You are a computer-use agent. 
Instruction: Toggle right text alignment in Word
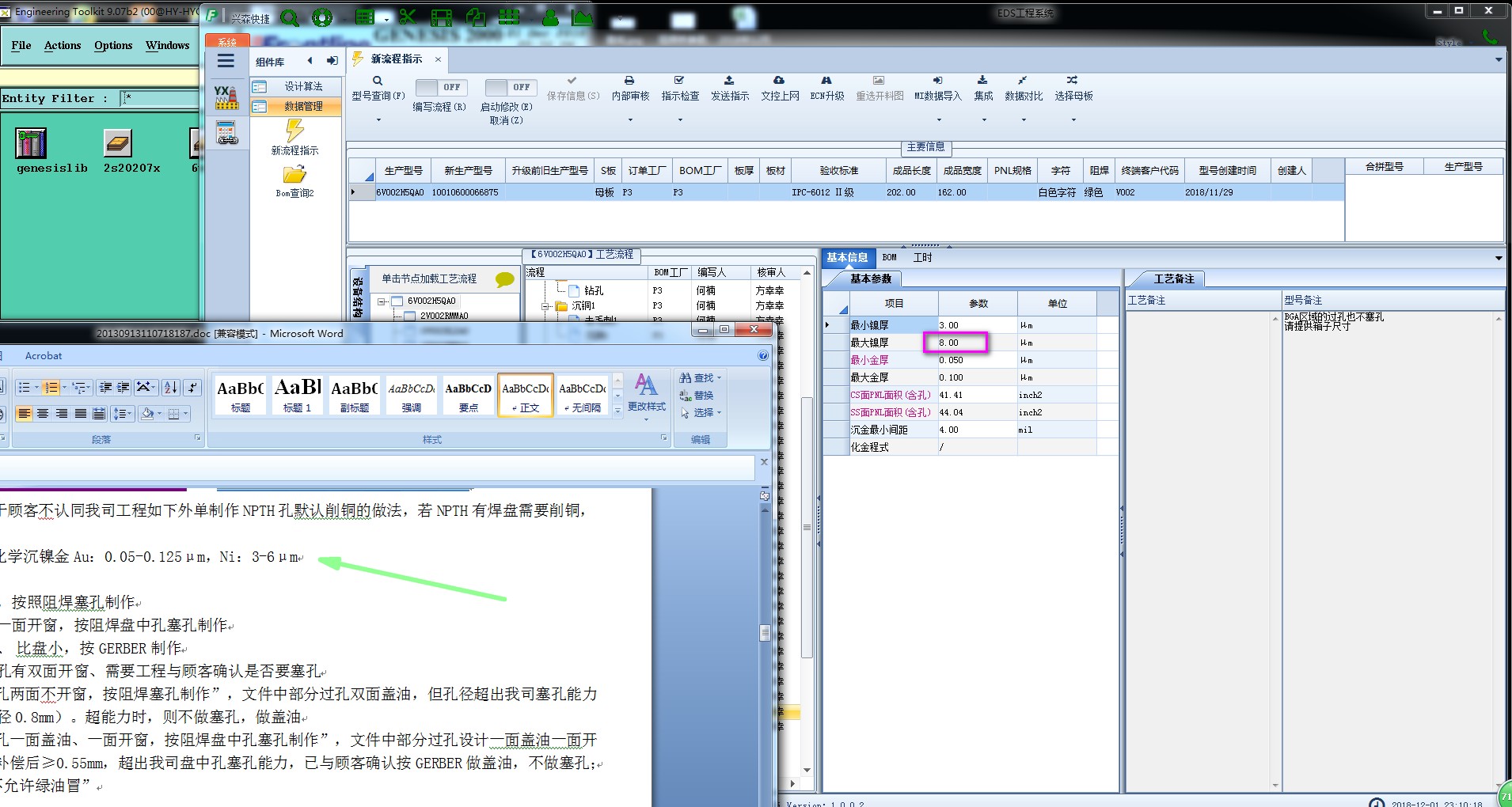(x=62, y=414)
